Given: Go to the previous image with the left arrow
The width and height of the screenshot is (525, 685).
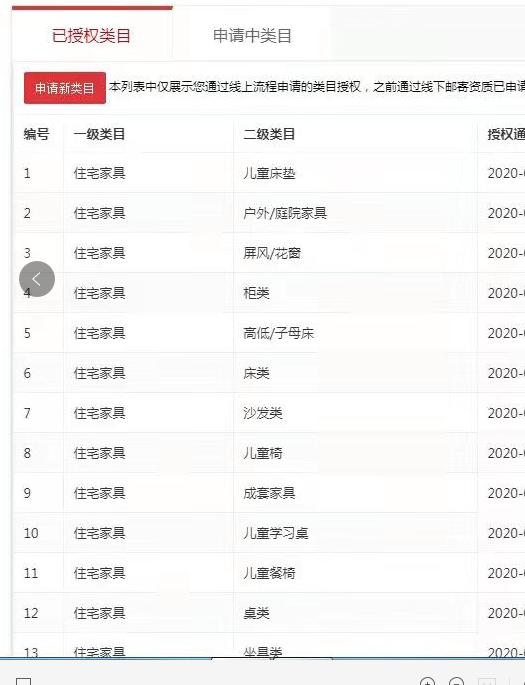Looking at the screenshot, I should point(37,279).
